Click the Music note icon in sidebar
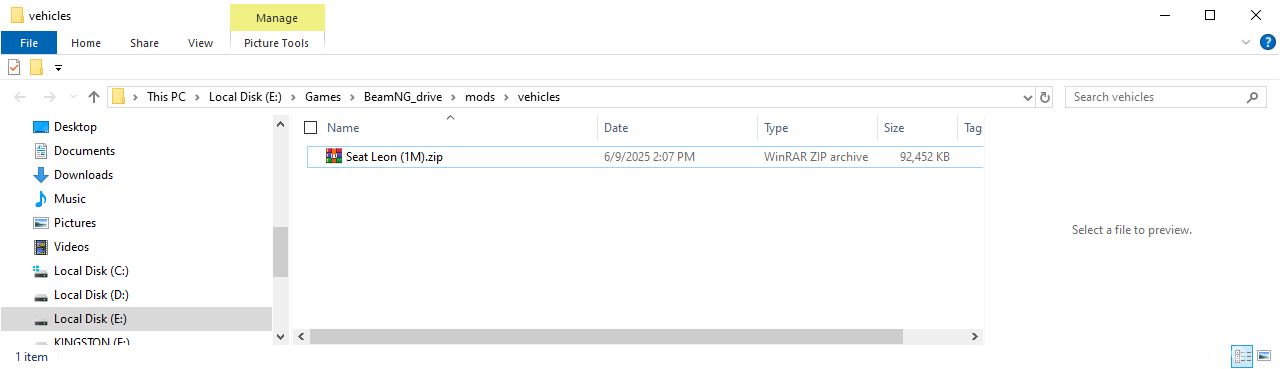 [41, 199]
